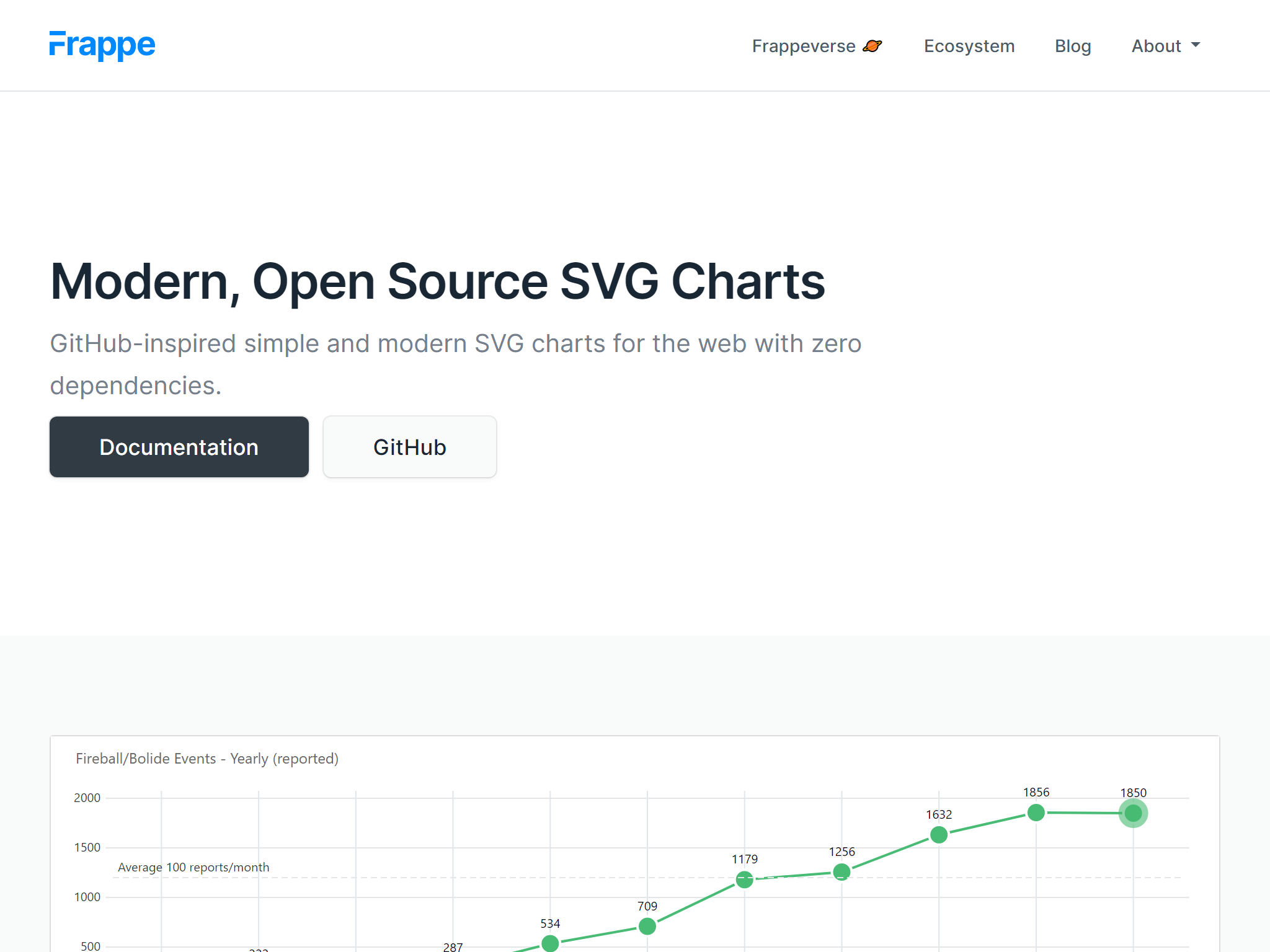Click the chart title 'Fireball/Bolide Events - Yearly (reported)'
The image size is (1270, 952).
(x=207, y=759)
